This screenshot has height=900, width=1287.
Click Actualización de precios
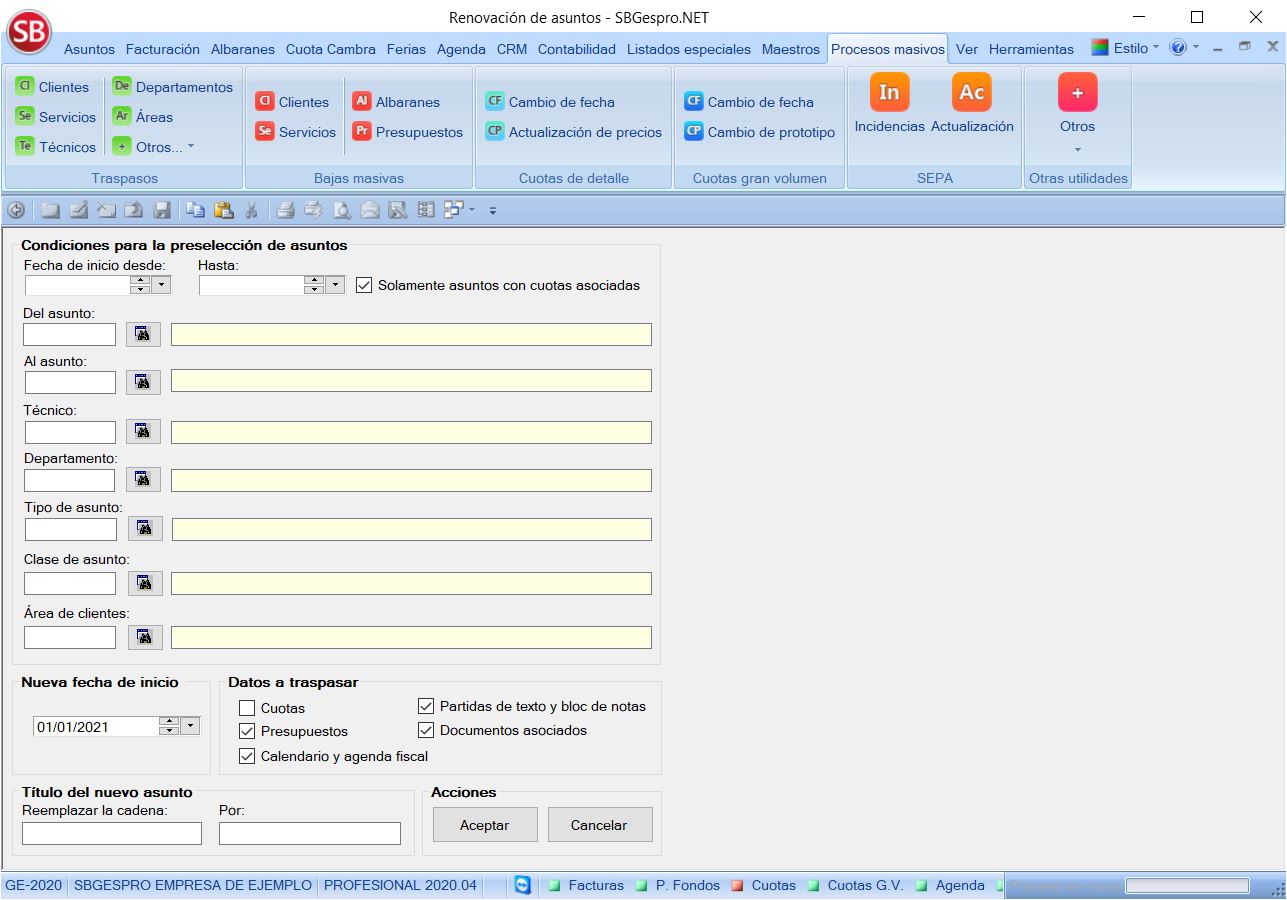coord(574,132)
